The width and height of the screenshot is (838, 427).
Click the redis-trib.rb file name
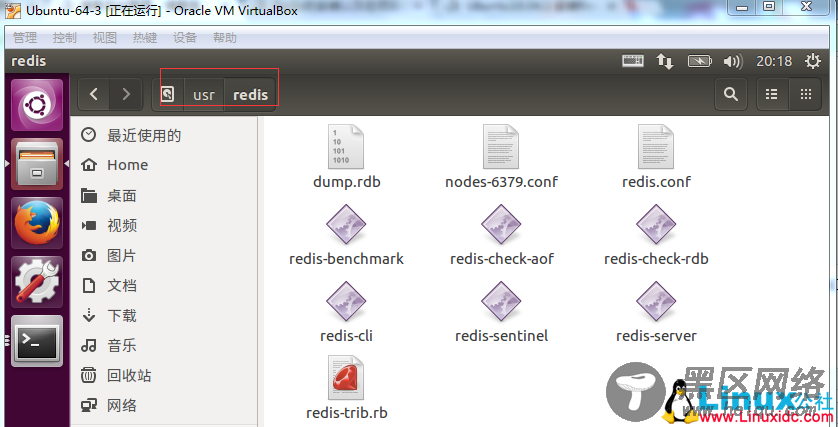[346, 413]
